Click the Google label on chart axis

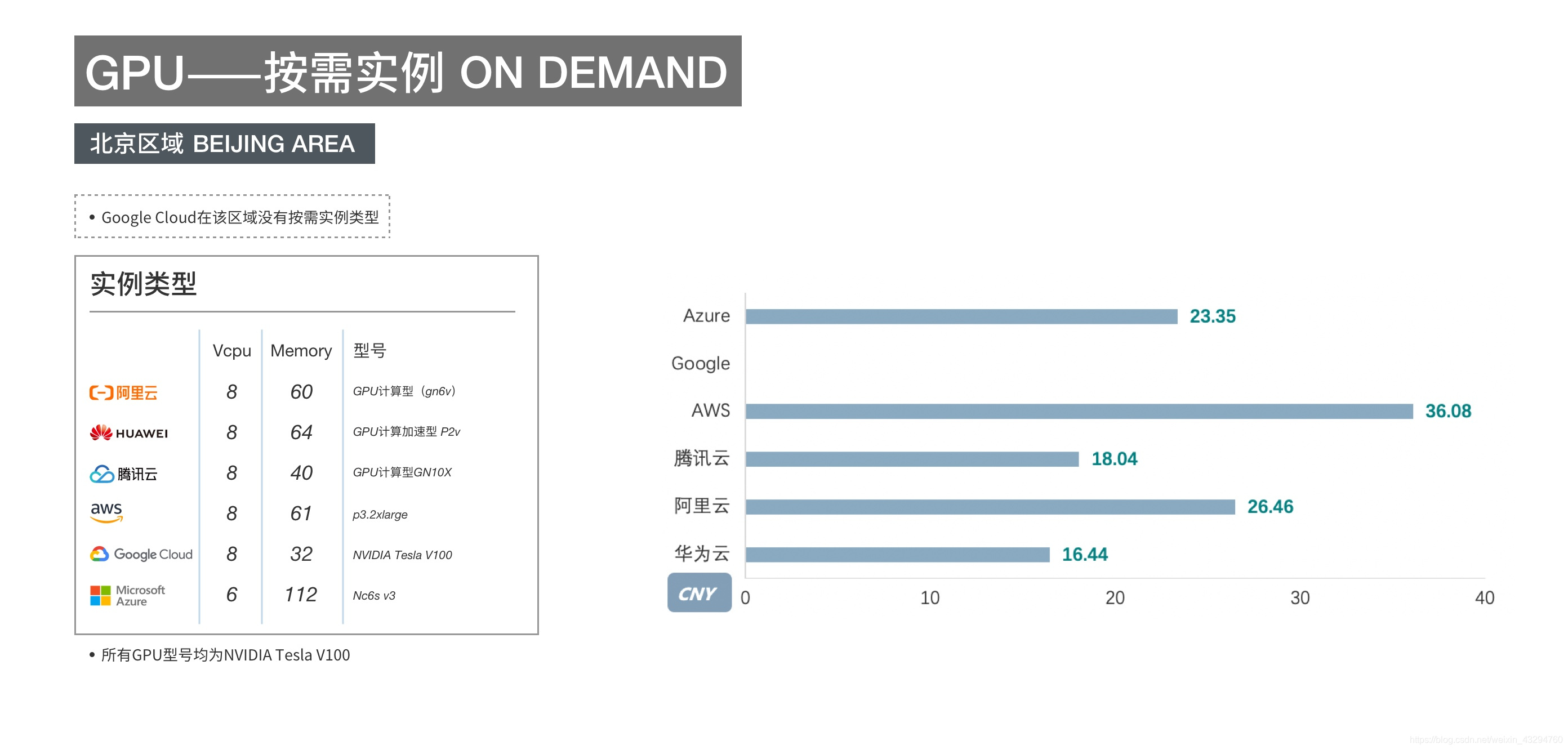[x=700, y=363]
